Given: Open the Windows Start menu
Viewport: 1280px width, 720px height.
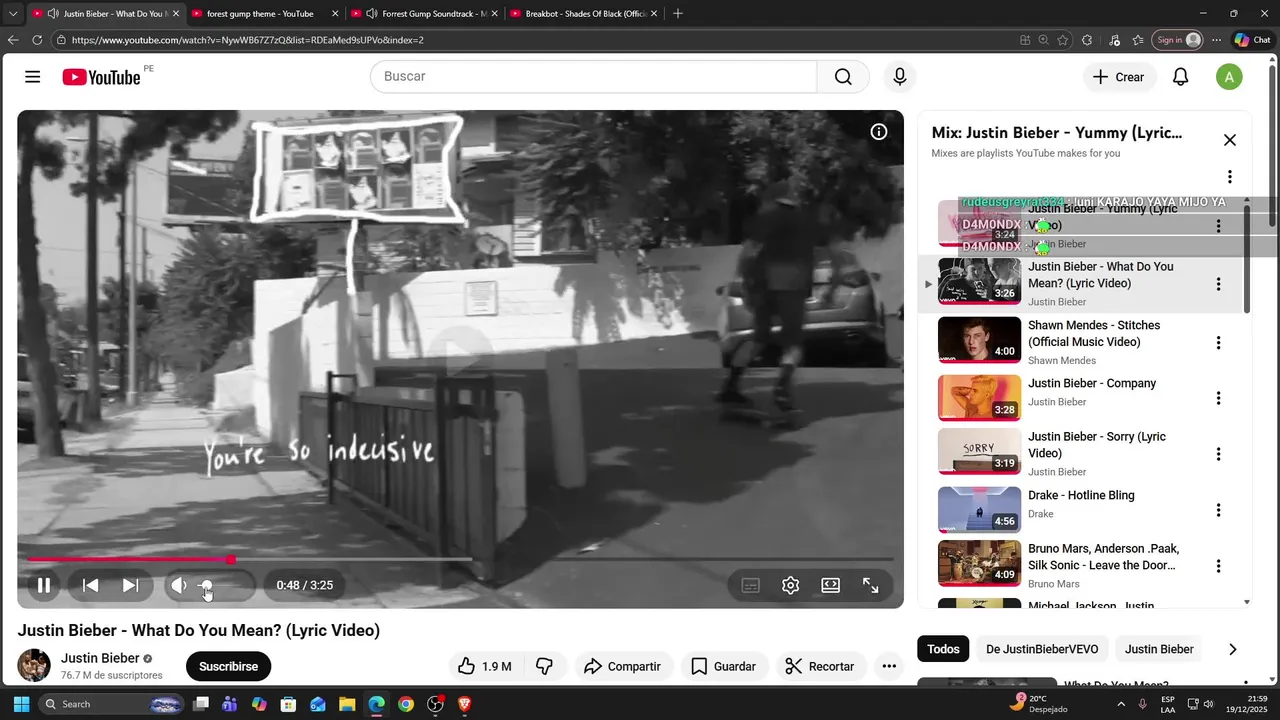Looking at the screenshot, I should point(21,704).
